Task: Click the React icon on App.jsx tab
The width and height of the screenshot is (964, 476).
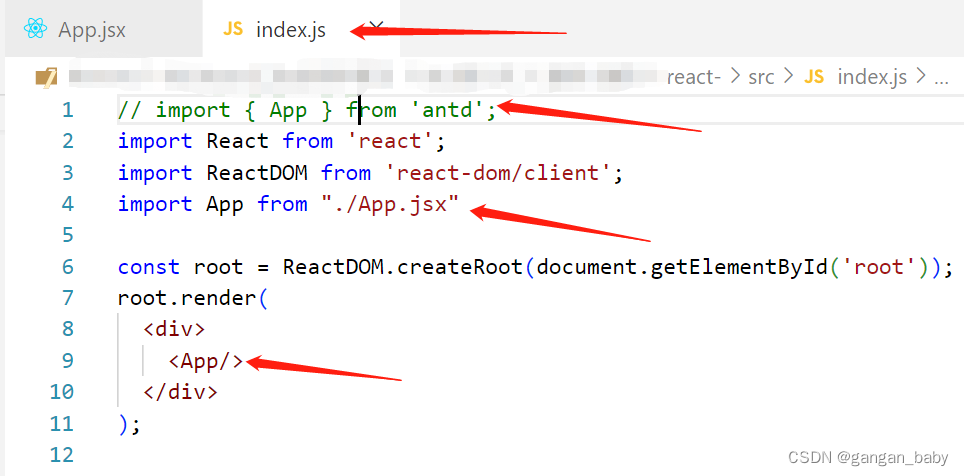Action: pos(35,29)
